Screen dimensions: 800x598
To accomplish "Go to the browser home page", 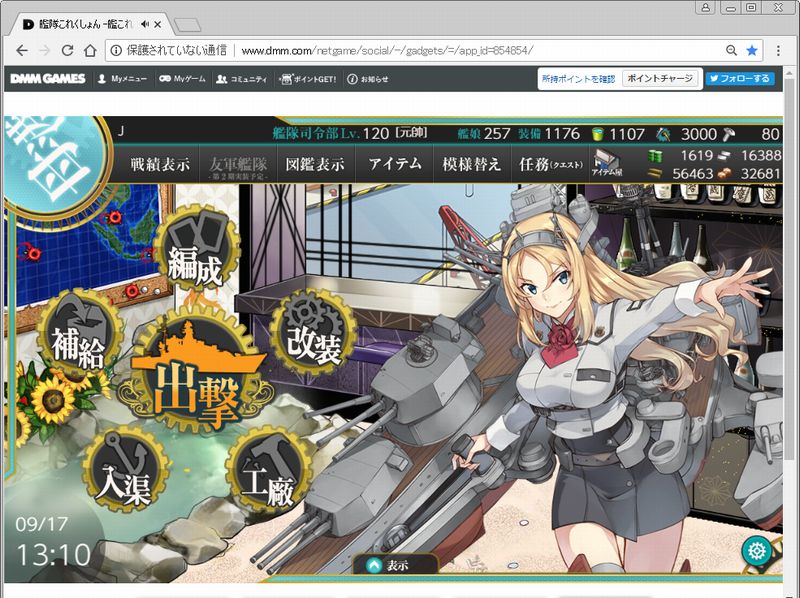I will tap(90, 50).
